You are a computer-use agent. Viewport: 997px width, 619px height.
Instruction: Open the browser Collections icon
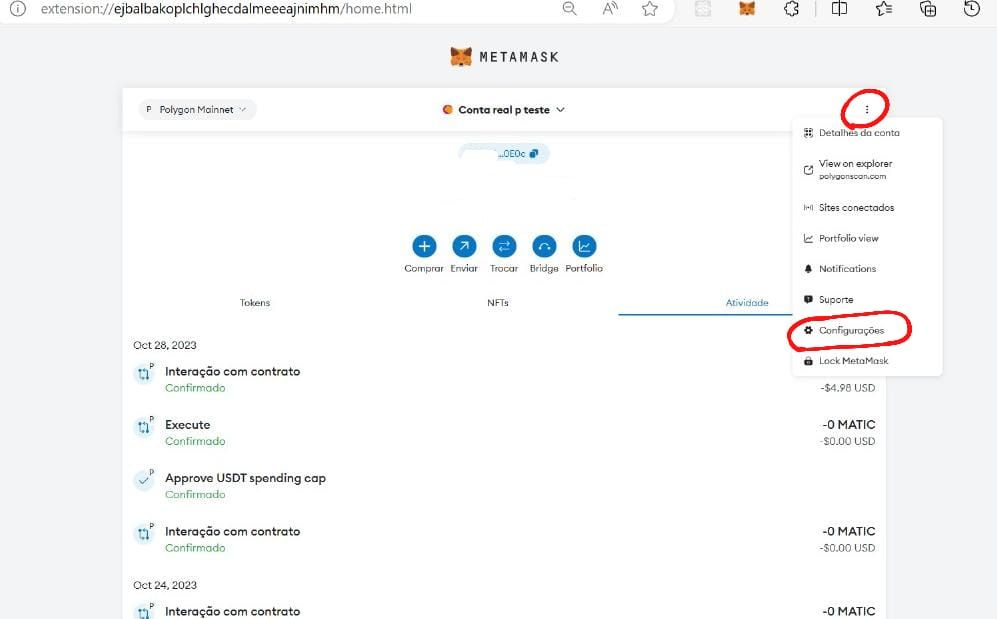928,9
